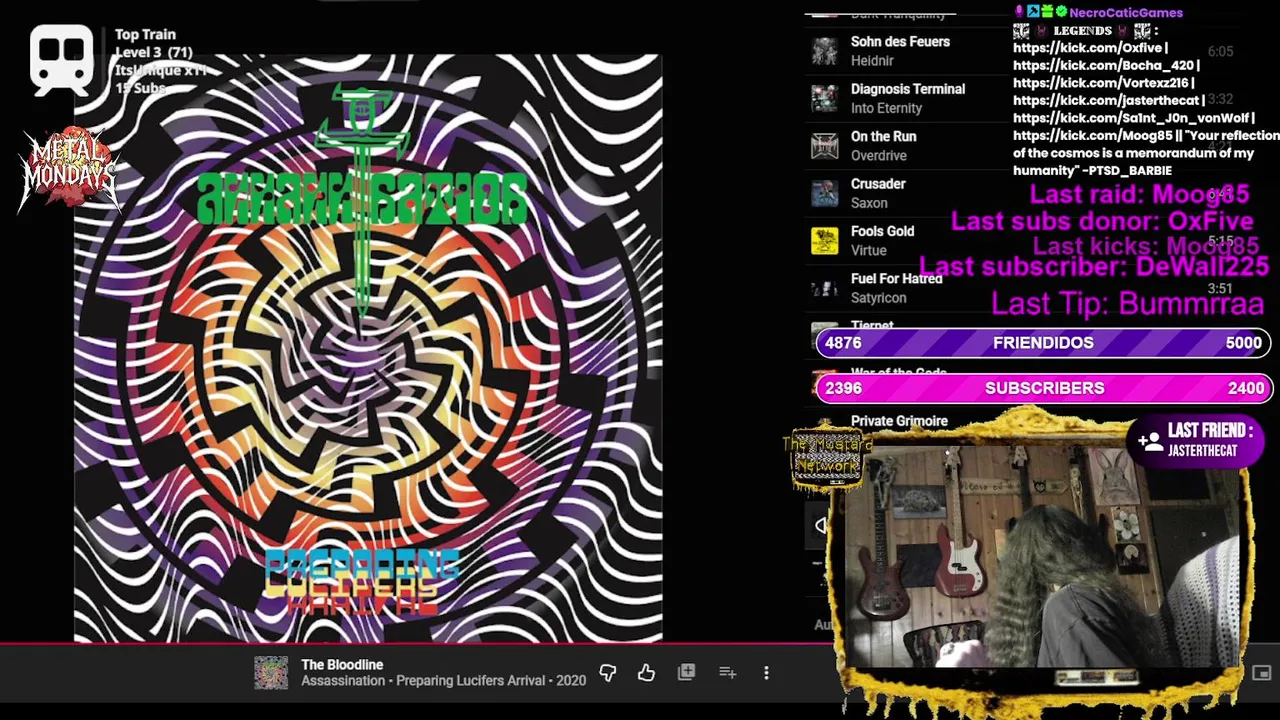Like the current song with thumbs-up
This screenshot has height=720, width=1280.
coord(646,673)
